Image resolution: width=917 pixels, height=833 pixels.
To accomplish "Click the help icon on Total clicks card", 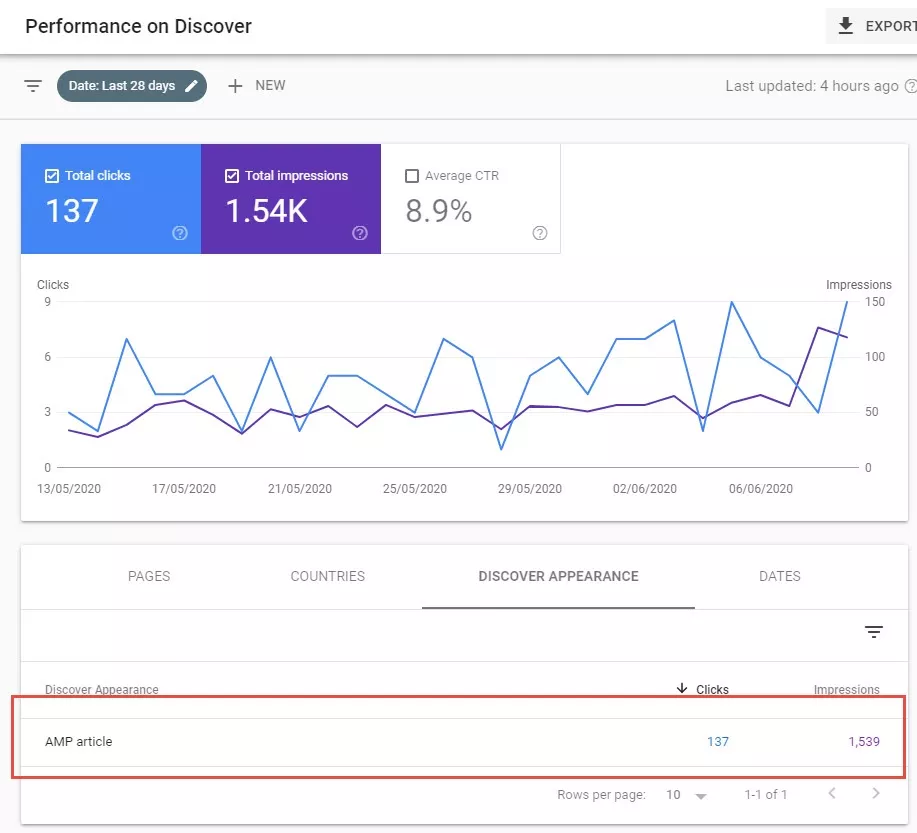I will pos(180,233).
